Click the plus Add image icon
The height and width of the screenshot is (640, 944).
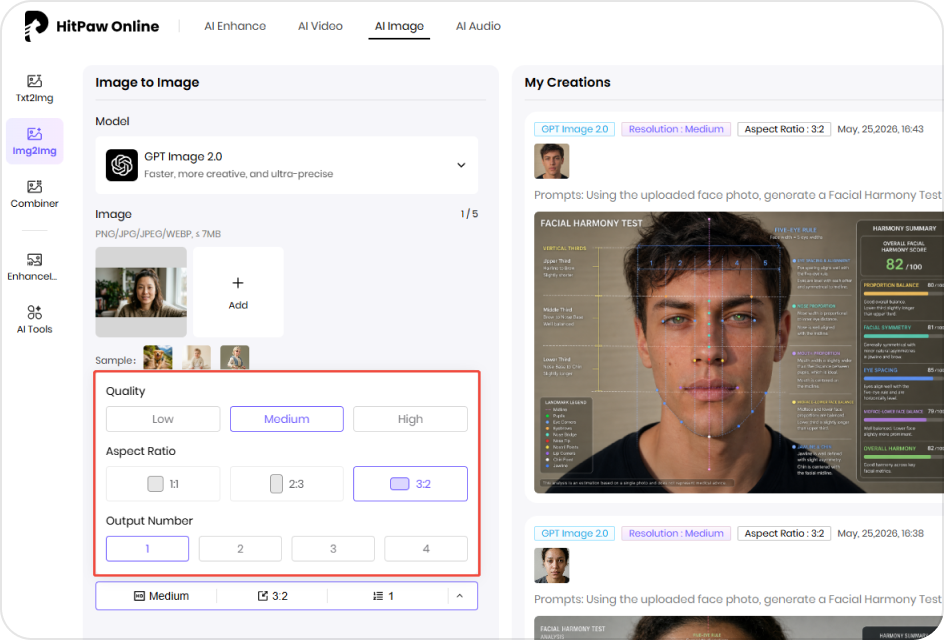[x=238, y=283]
